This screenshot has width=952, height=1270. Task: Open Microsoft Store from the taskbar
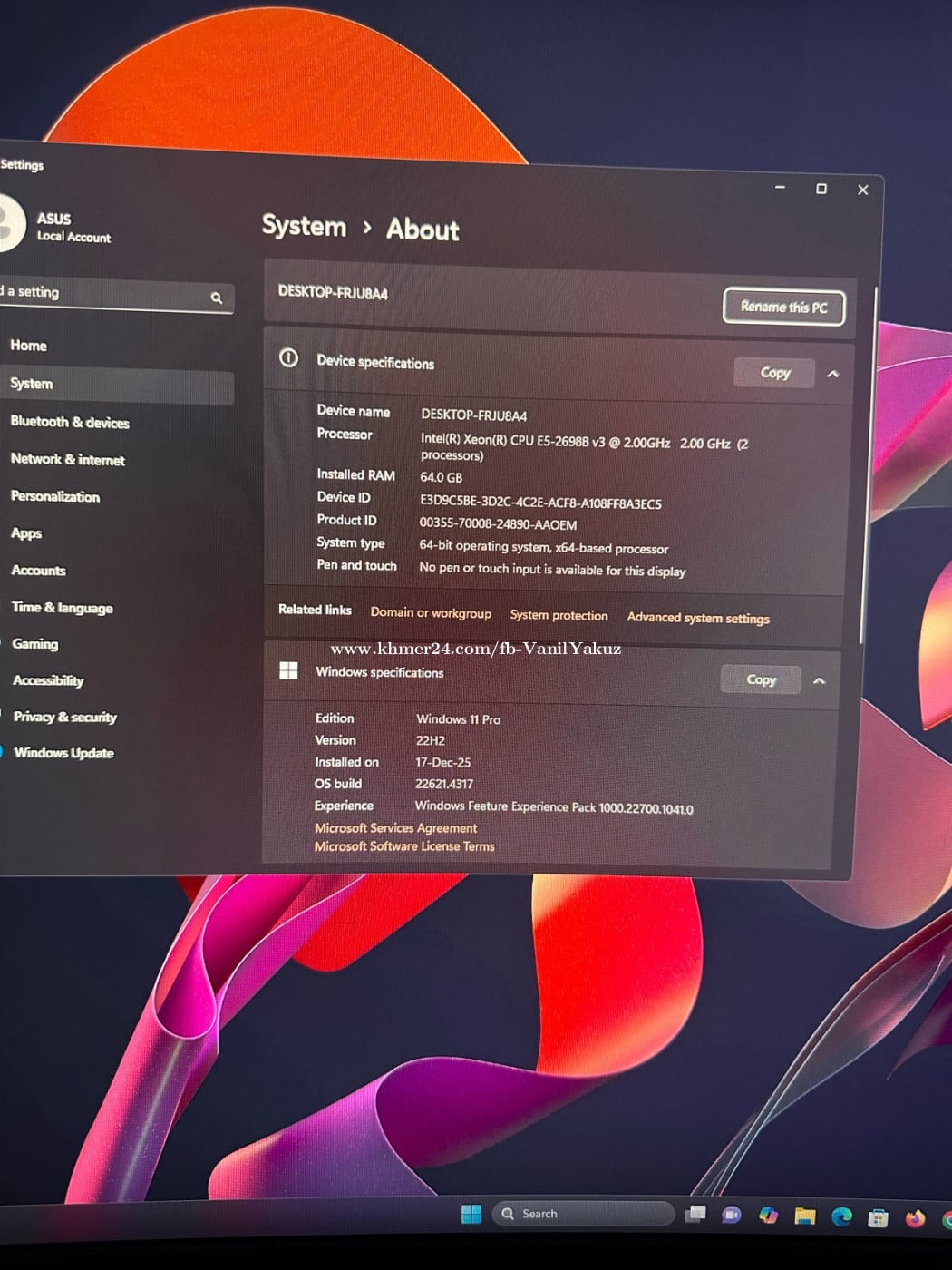point(878,1217)
